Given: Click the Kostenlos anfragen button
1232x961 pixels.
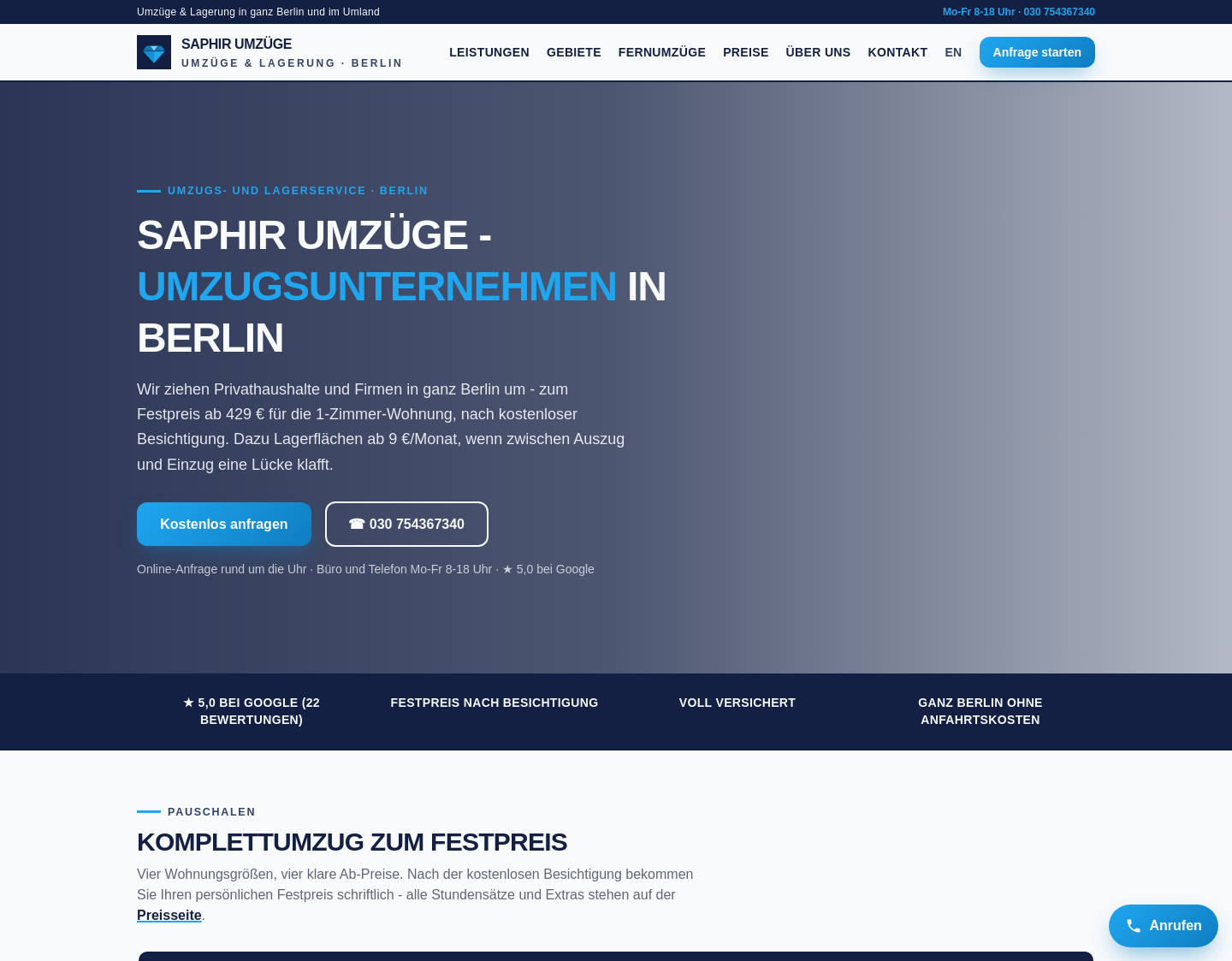Looking at the screenshot, I should pyautogui.click(x=224, y=524).
